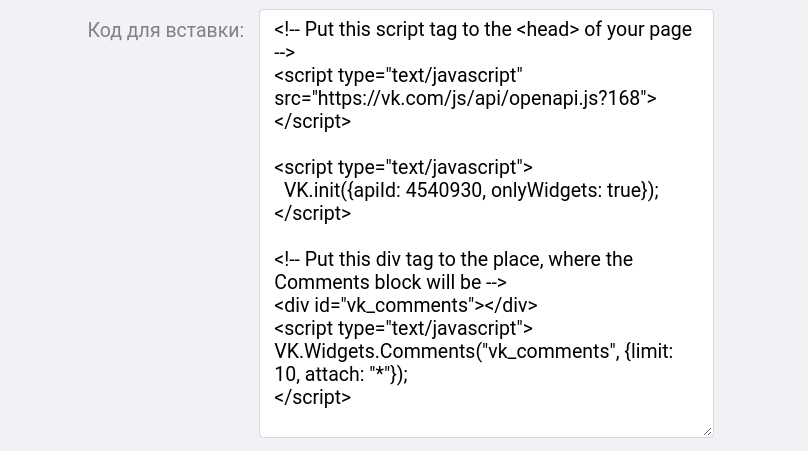Click the blank area at the bottom of the textarea
The image size is (808, 451).
coord(486,422)
